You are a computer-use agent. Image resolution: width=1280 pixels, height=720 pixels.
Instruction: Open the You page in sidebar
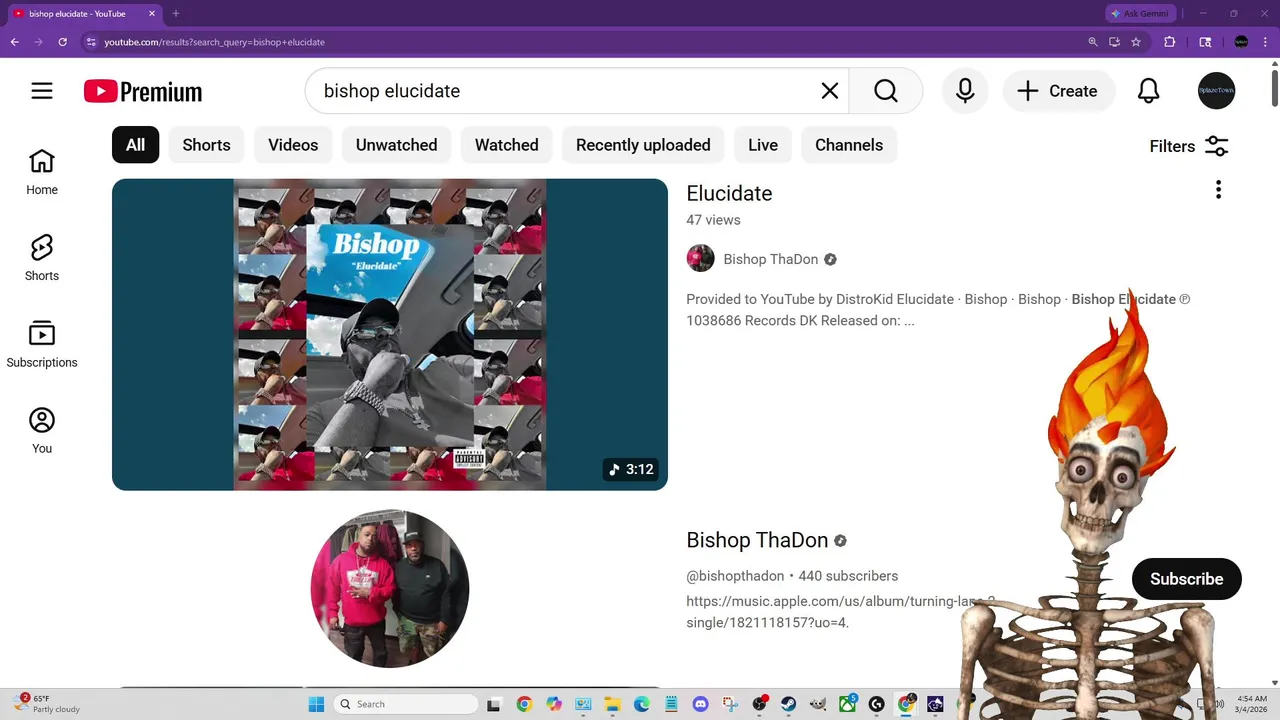pos(42,431)
